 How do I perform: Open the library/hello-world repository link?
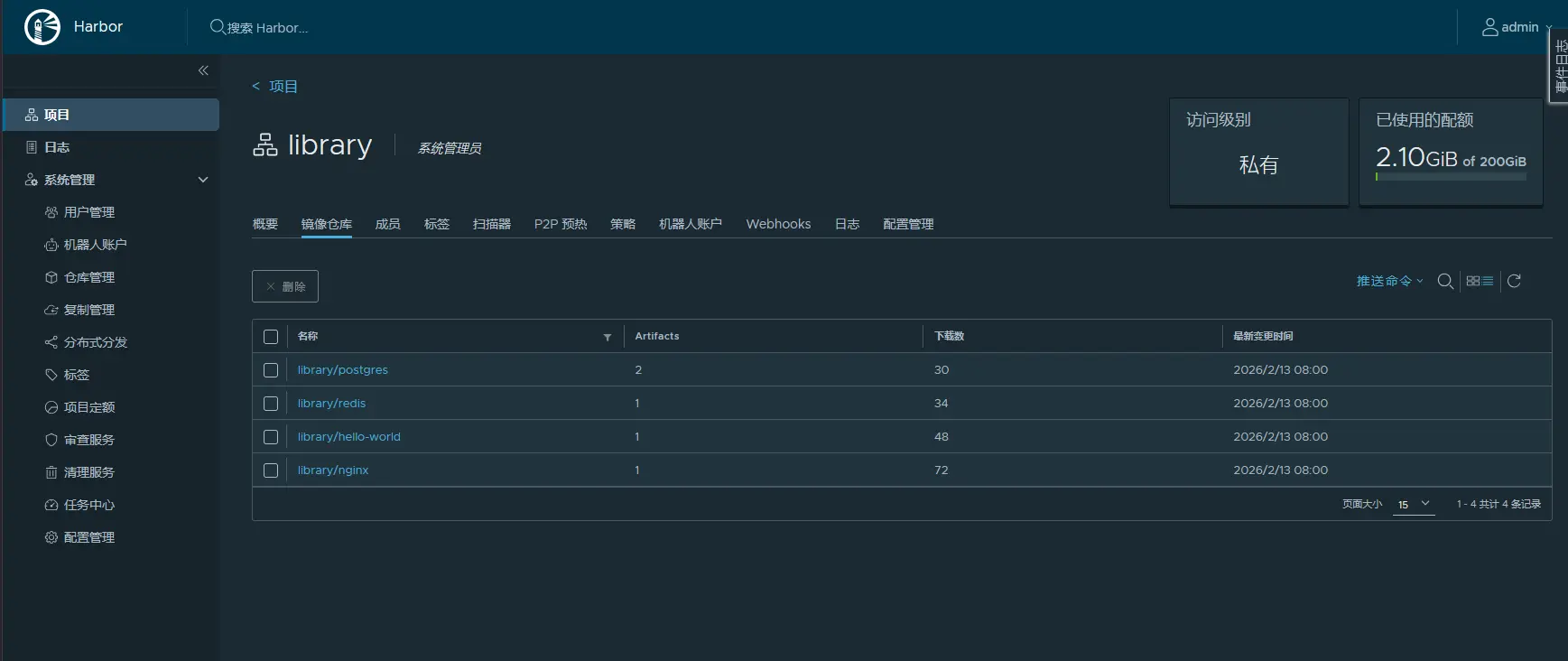[349, 437]
